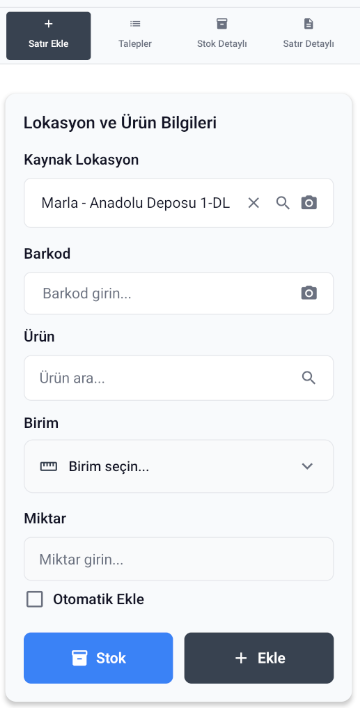Click the blue Stok button
The width and height of the screenshot is (360, 708).
coord(98,658)
